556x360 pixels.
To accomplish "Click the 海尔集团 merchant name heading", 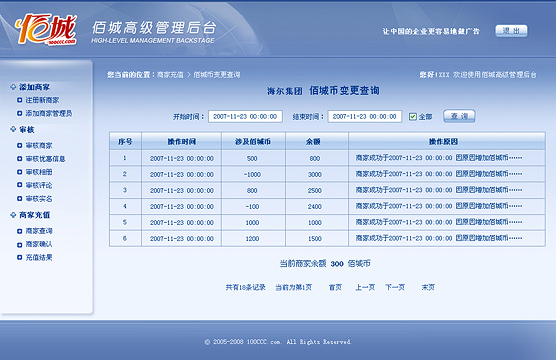I will [285, 91].
